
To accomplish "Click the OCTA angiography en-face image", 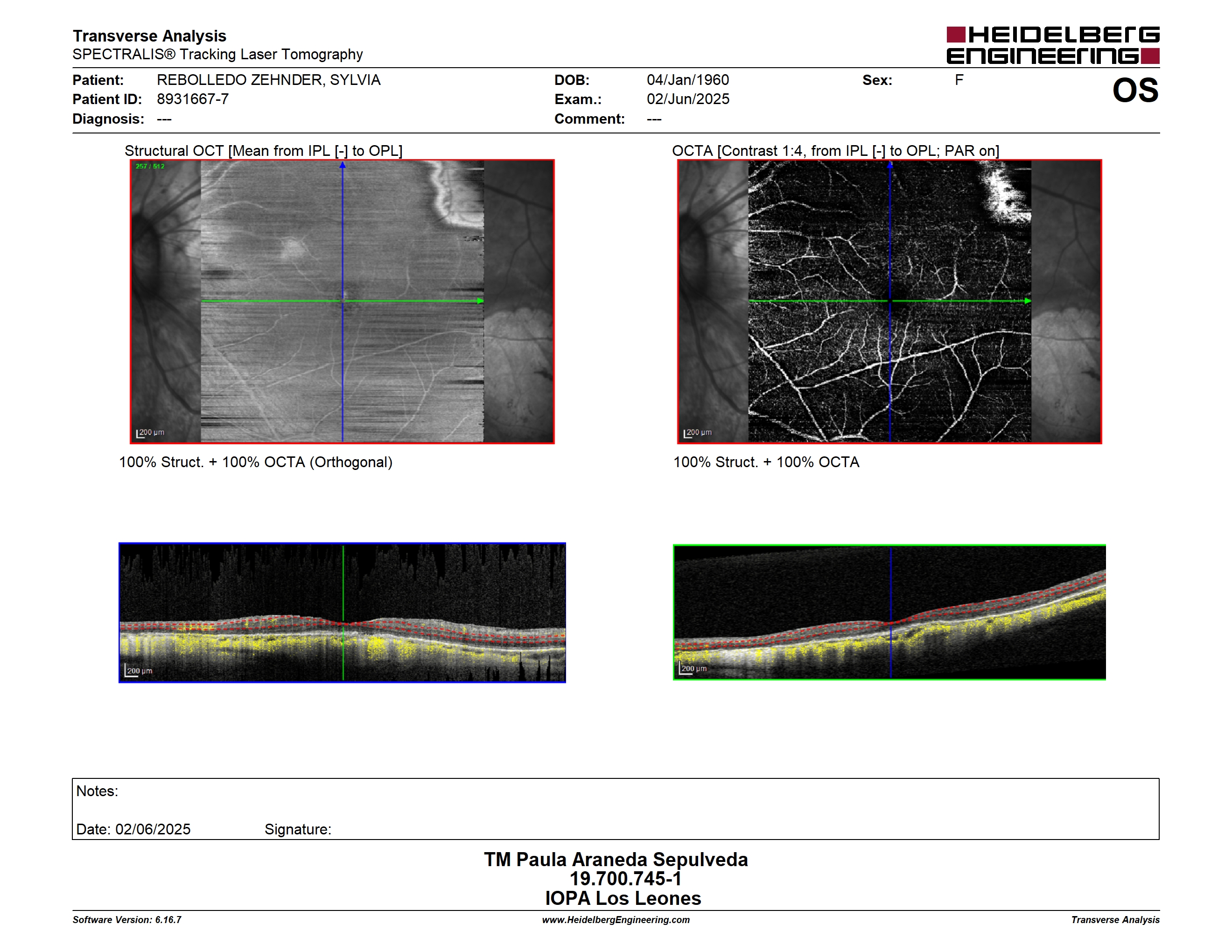I will (x=889, y=302).
